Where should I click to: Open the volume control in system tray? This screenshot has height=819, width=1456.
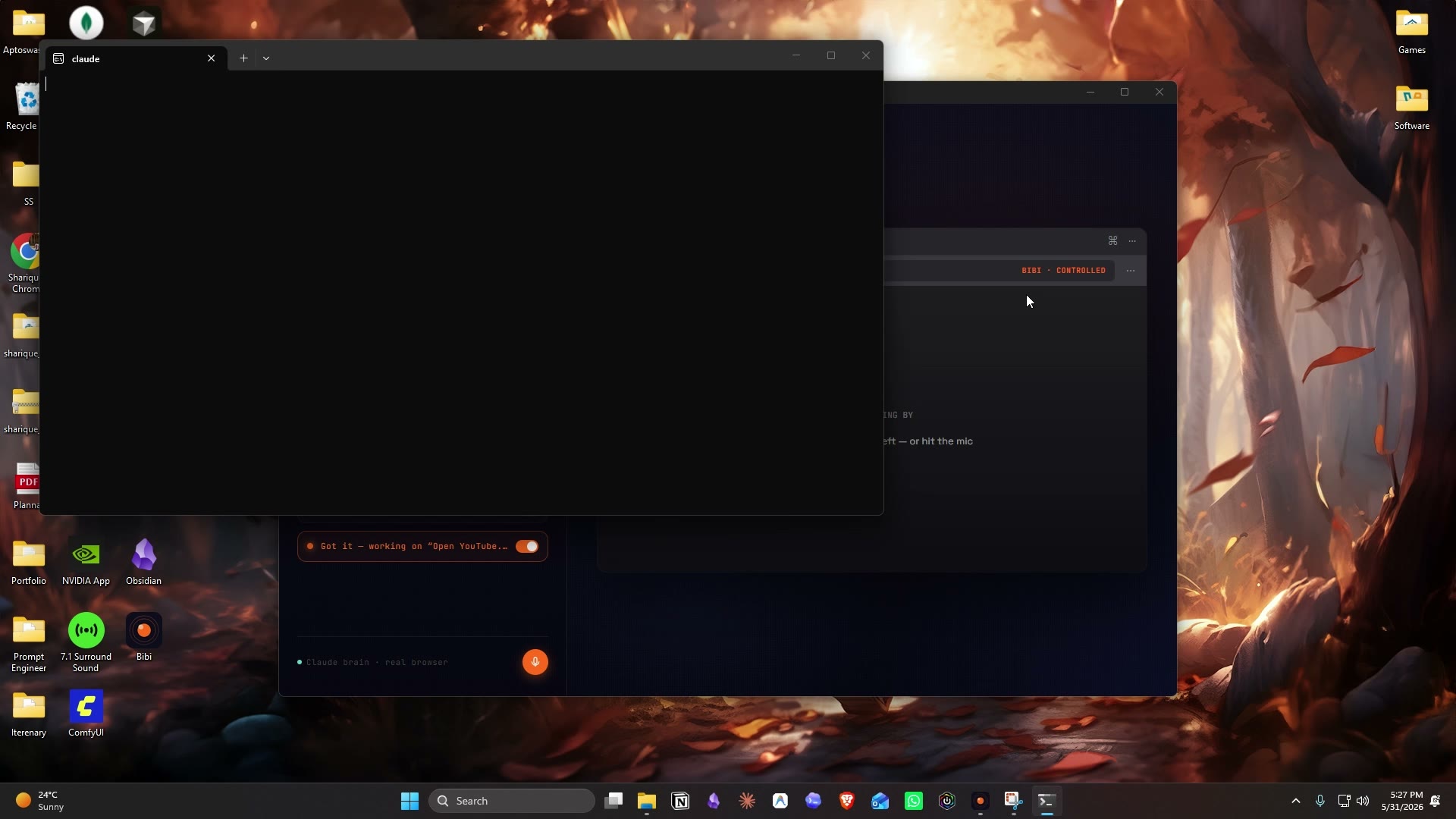click(1363, 801)
